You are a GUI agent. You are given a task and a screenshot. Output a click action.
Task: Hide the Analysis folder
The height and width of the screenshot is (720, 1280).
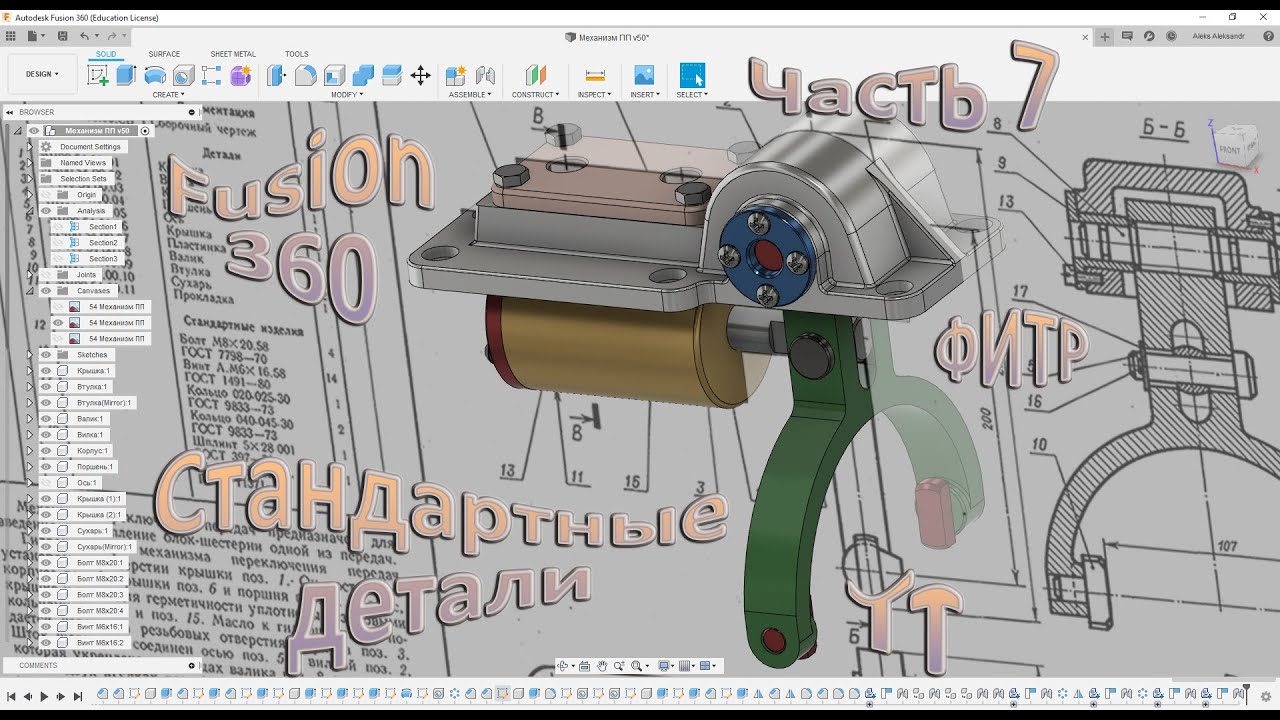click(x=46, y=211)
